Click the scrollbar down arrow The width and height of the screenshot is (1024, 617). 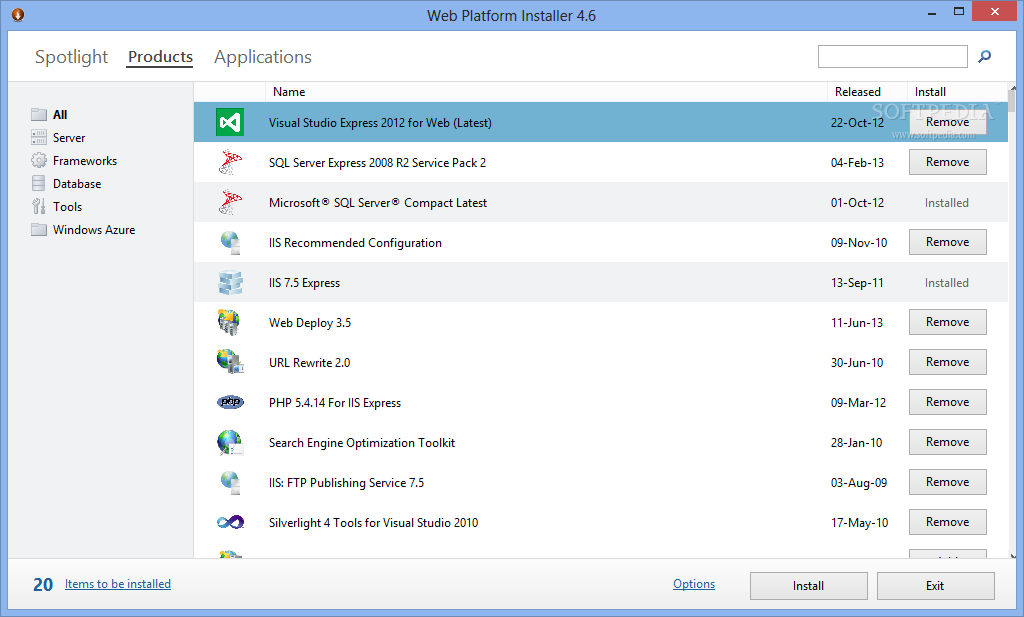point(1013,556)
